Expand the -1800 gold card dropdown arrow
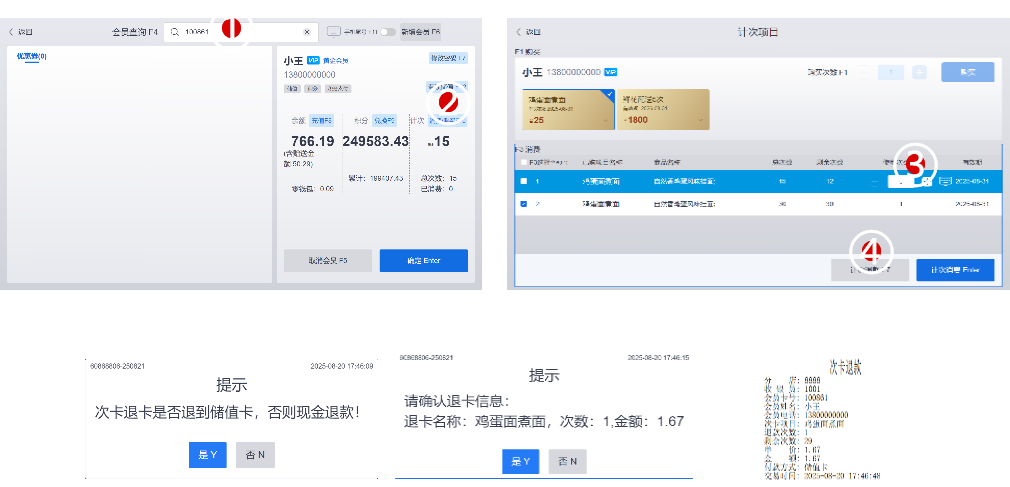 (x=700, y=120)
